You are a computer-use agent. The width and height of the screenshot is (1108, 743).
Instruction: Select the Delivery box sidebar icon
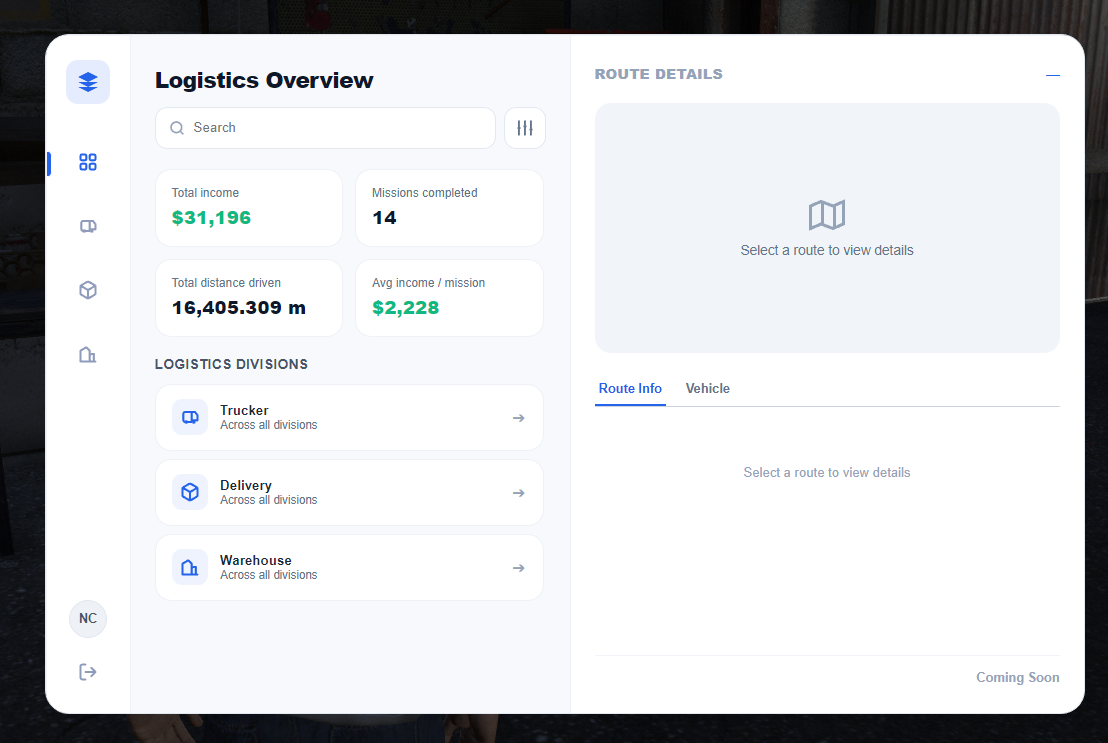88,290
